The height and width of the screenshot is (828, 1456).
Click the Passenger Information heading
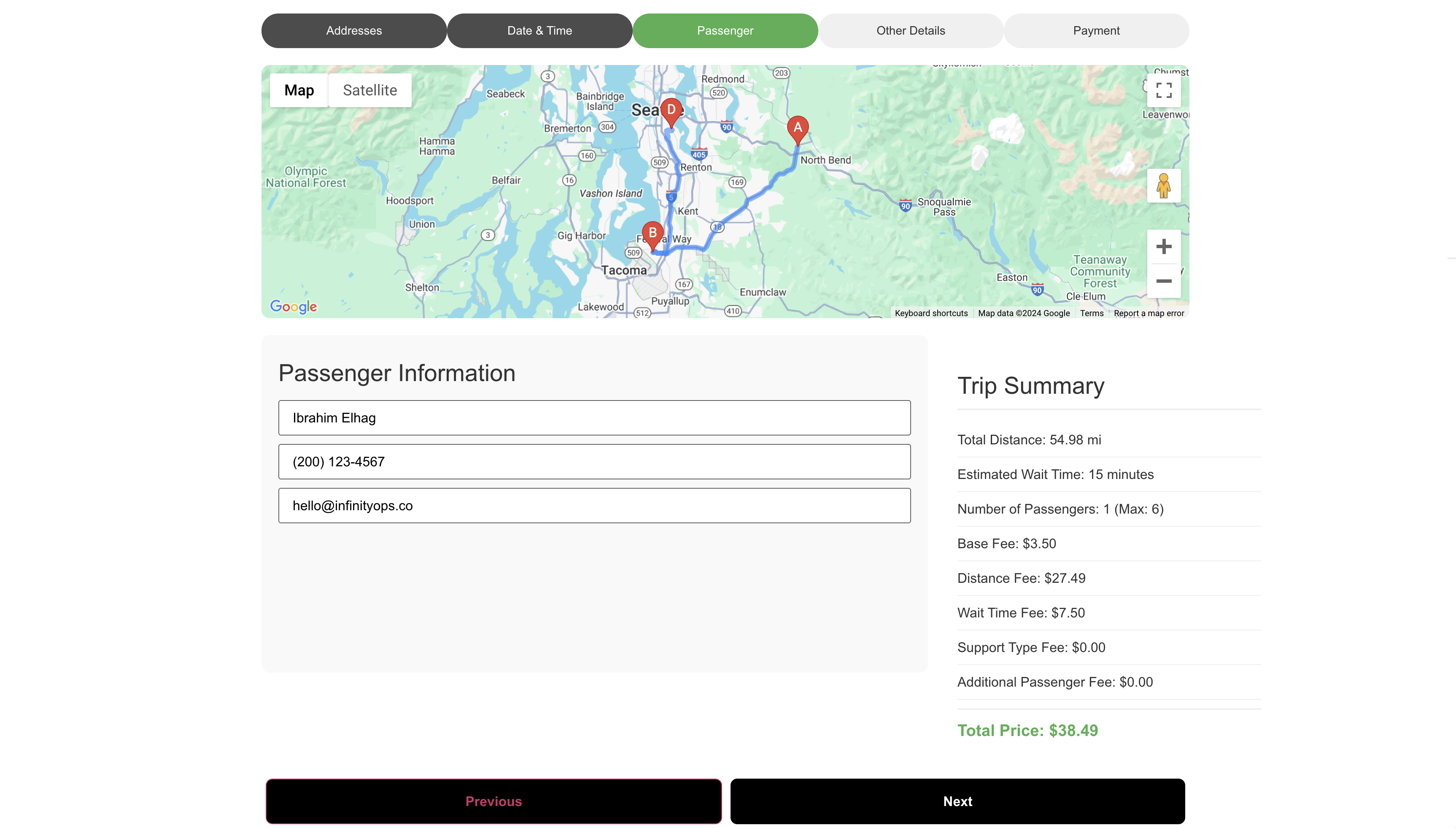tap(396, 373)
